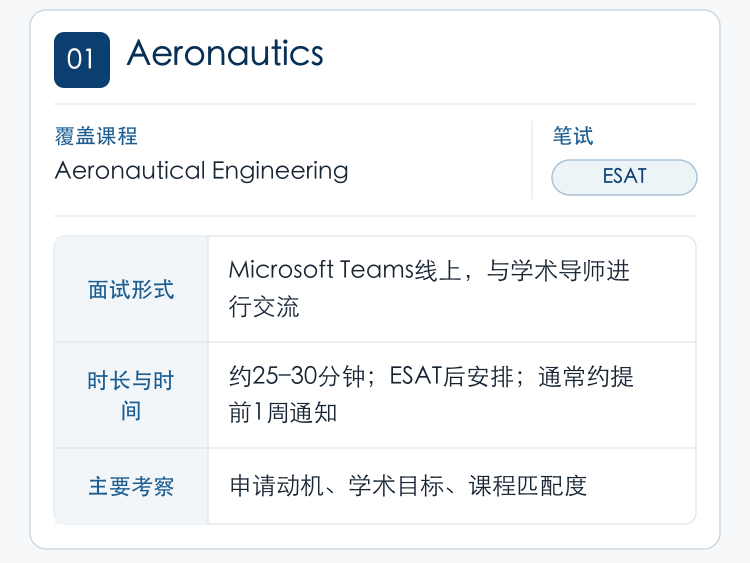Click the 前1周通知 notice text

pos(283,412)
